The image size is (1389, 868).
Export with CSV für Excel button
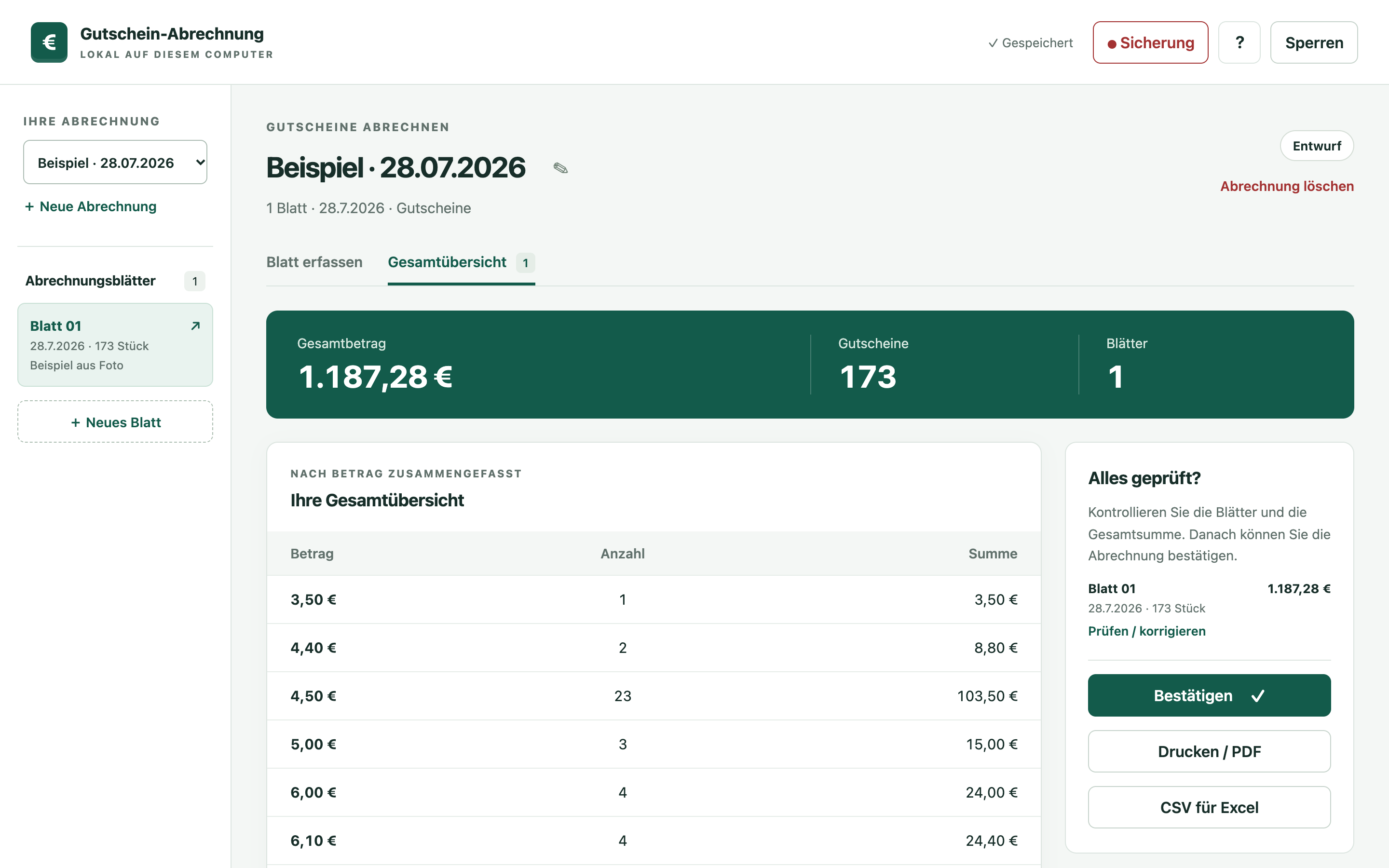(1210, 807)
